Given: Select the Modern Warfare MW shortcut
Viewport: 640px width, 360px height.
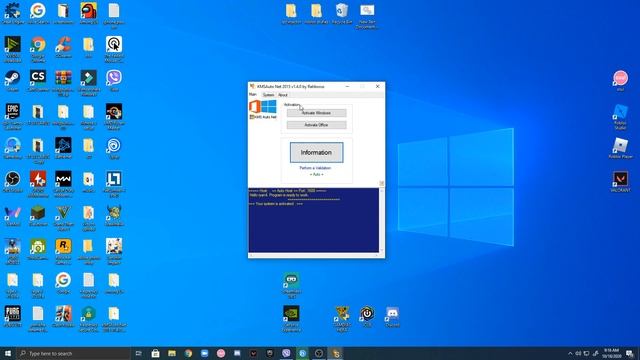Looking at the screenshot, I should [x=63, y=184].
